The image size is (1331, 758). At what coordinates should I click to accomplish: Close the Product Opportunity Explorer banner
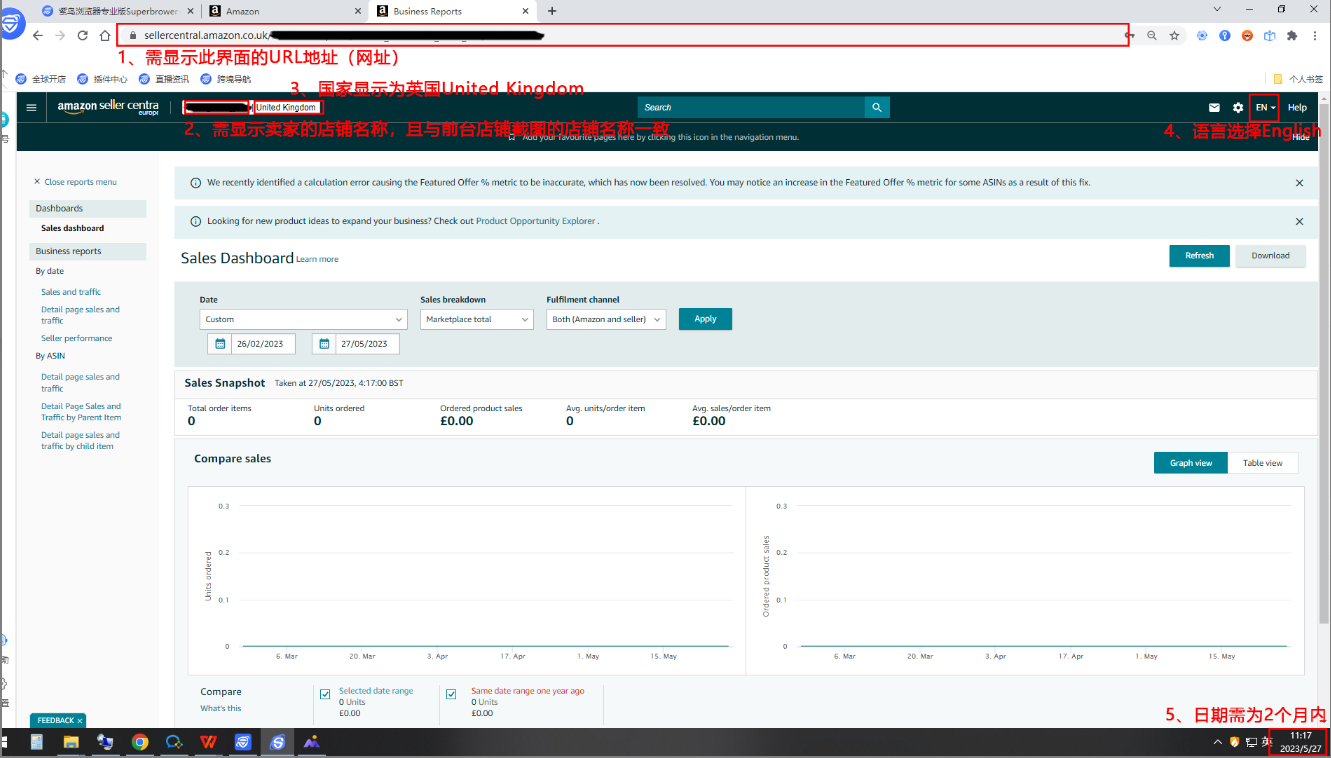point(1299,221)
